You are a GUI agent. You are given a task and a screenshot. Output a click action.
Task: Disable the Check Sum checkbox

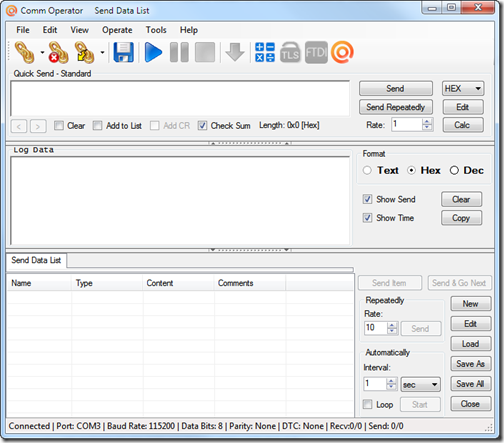[202, 126]
